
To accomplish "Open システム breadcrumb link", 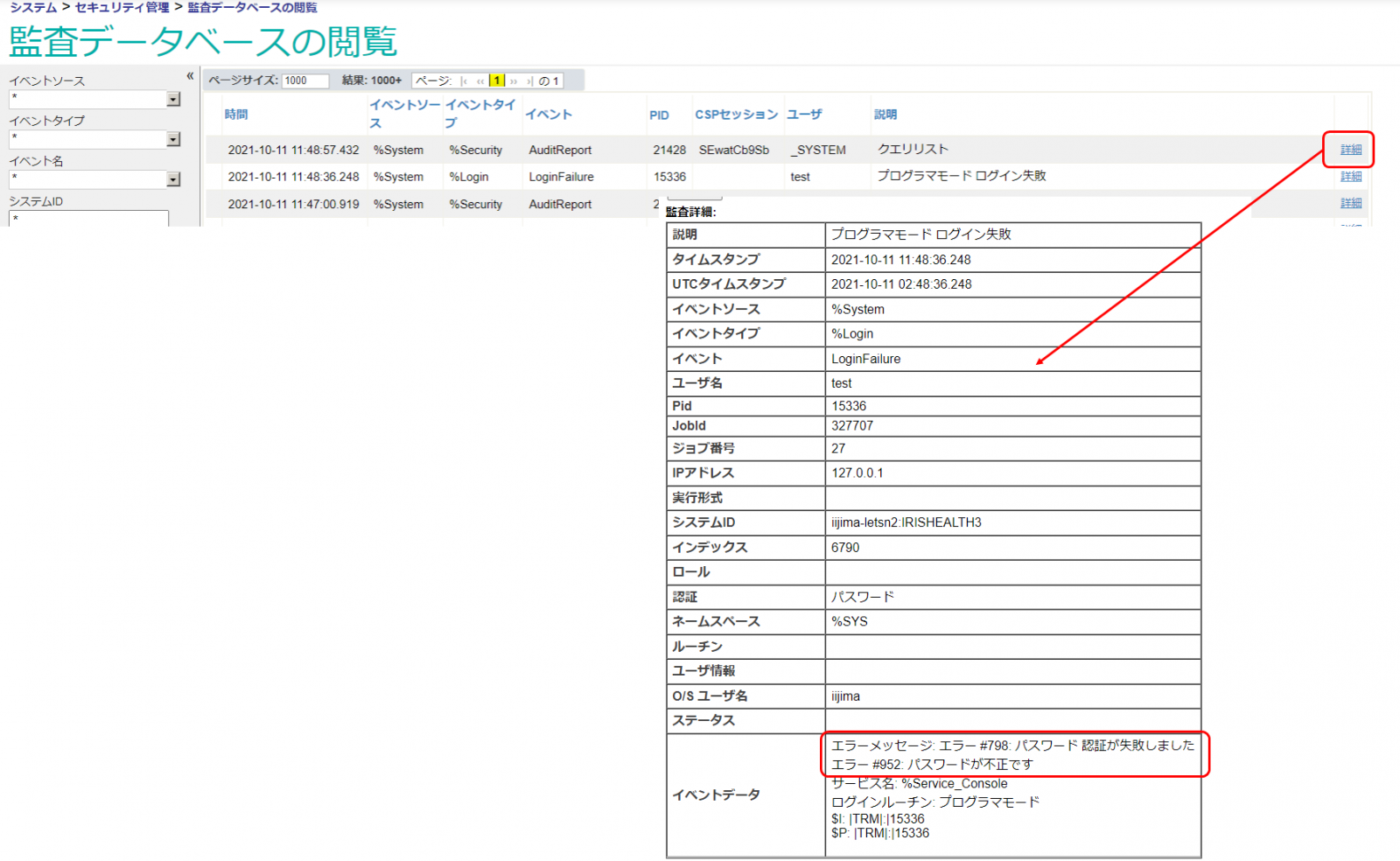I will 33,8.
